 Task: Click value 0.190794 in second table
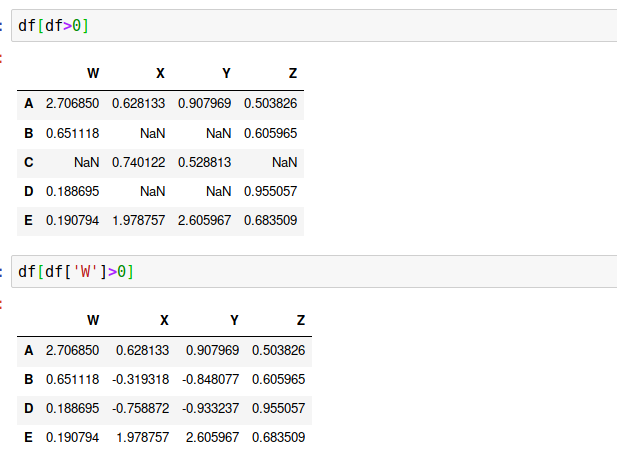coord(72,437)
